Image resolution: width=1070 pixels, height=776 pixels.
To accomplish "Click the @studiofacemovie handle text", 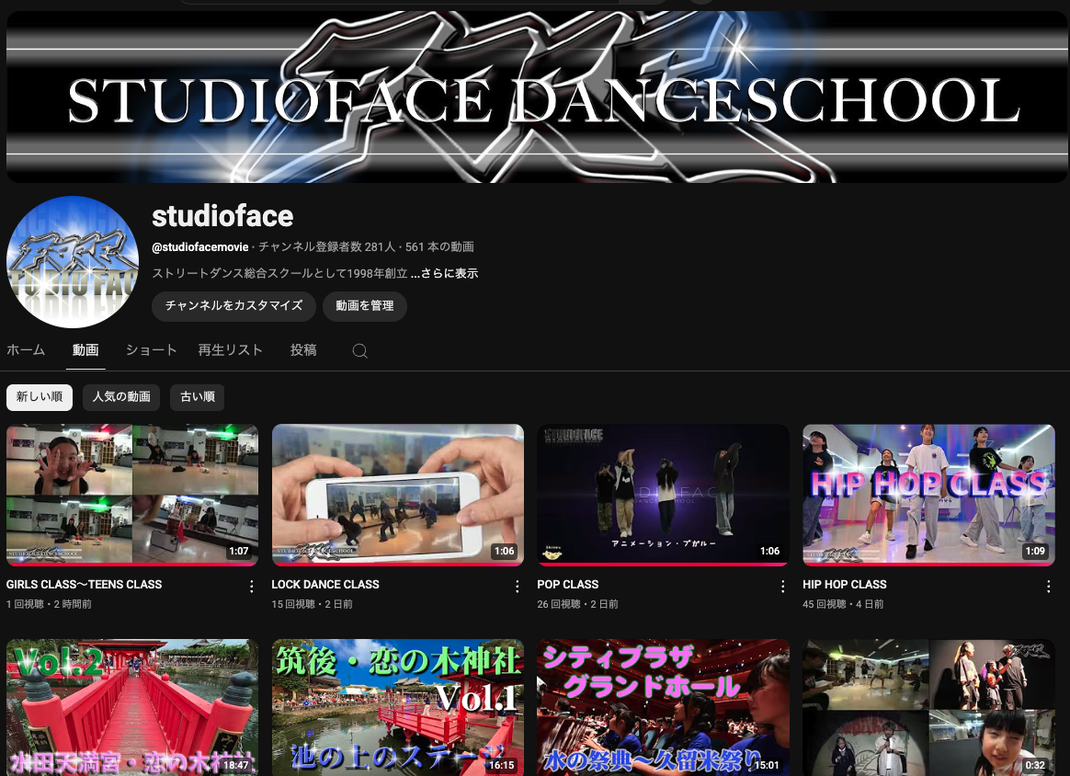I will 200,247.
